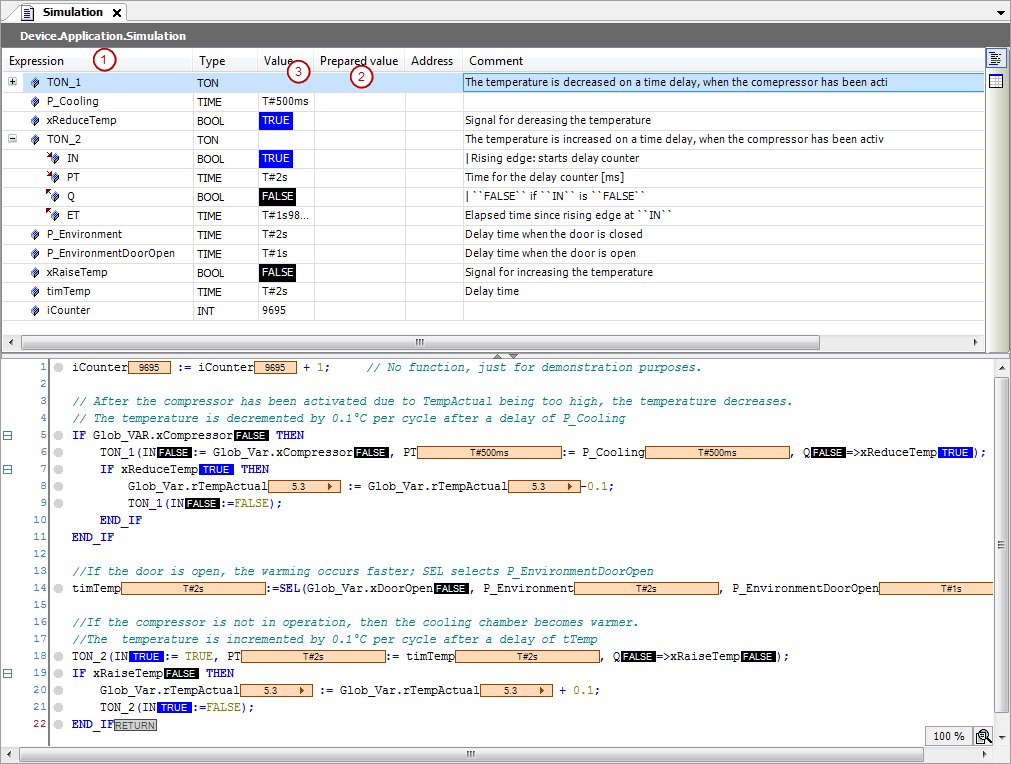This screenshot has width=1011, height=764.
Task: Open the zoom level dropdown beside 100 %
Action: point(1002,737)
